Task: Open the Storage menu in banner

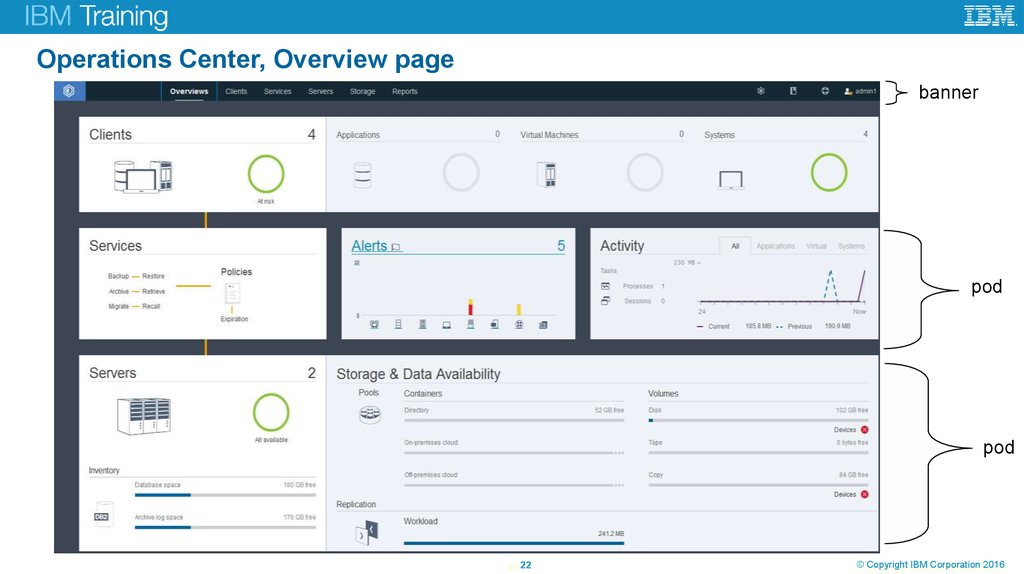Action: [x=362, y=91]
